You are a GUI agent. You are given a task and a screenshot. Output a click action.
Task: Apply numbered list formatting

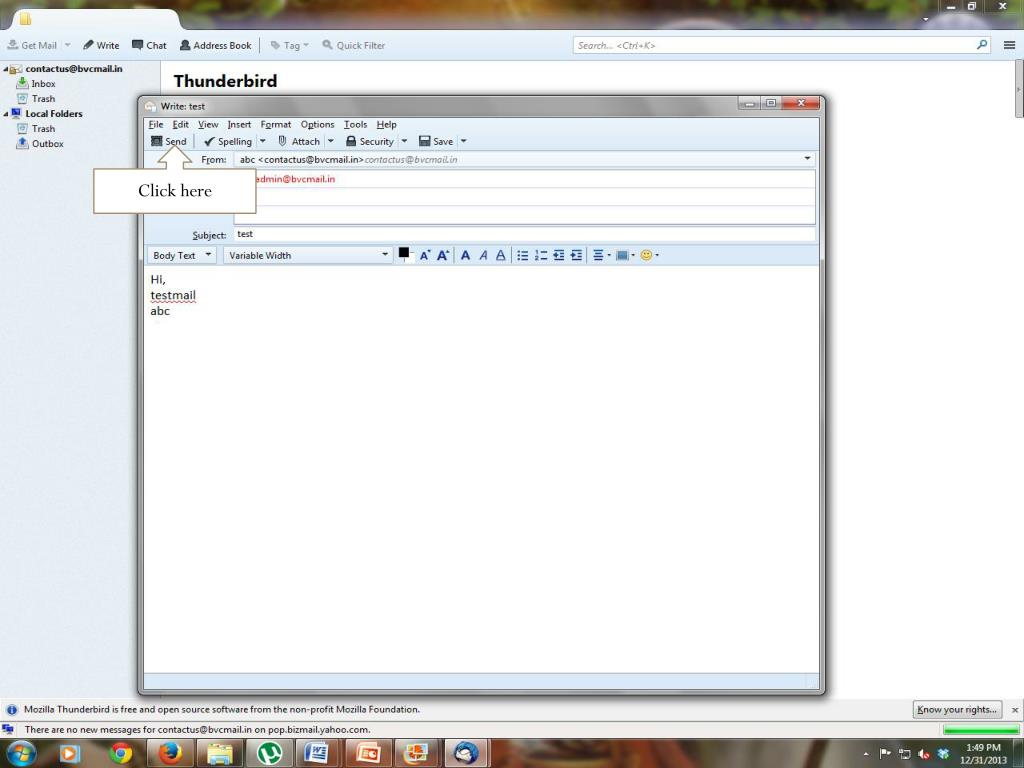[541, 255]
